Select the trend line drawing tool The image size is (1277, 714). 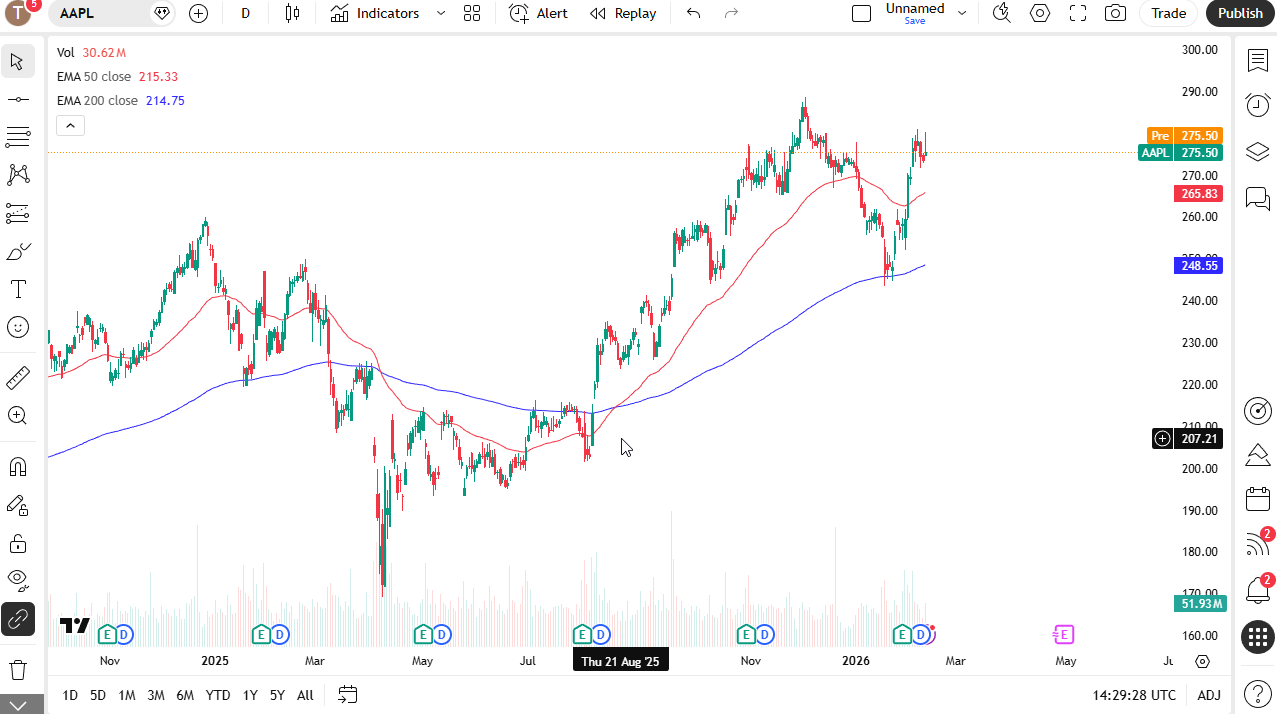tap(17, 99)
